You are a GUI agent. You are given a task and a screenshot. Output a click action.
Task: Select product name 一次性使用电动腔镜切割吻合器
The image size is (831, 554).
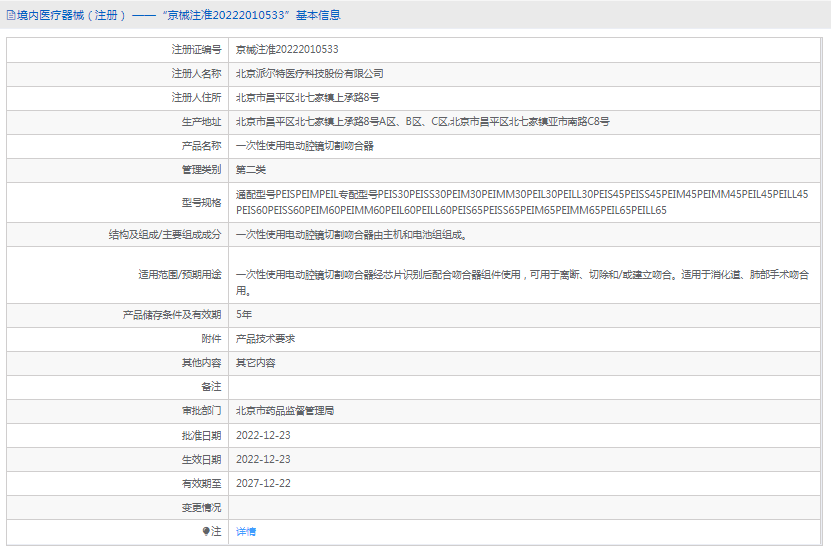[x=305, y=146]
